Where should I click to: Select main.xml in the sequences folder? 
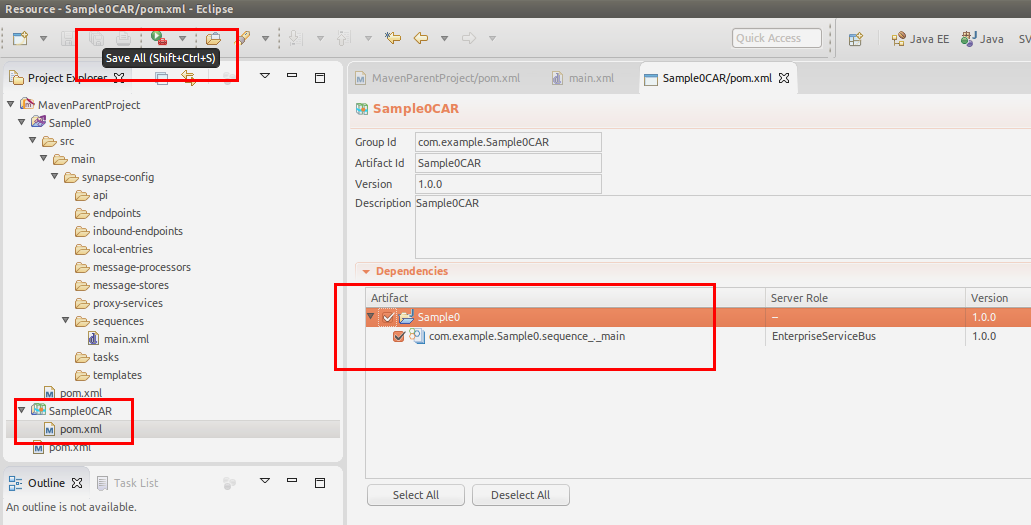pyautogui.click(x=126, y=339)
